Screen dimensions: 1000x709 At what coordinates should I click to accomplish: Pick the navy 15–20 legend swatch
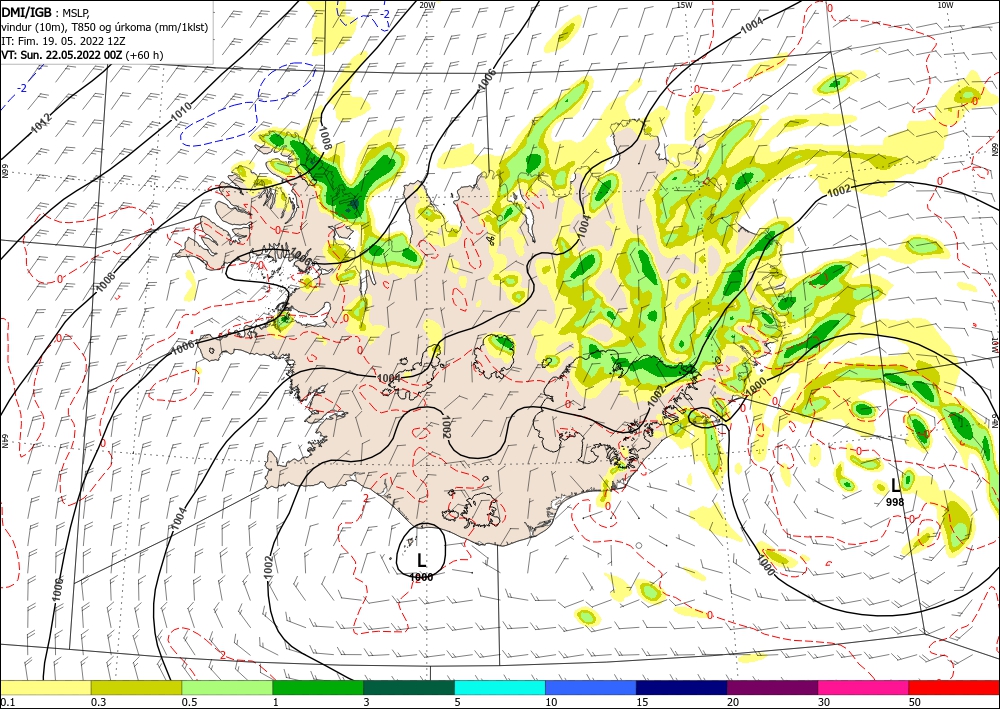pyautogui.click(x=682, y=687)
